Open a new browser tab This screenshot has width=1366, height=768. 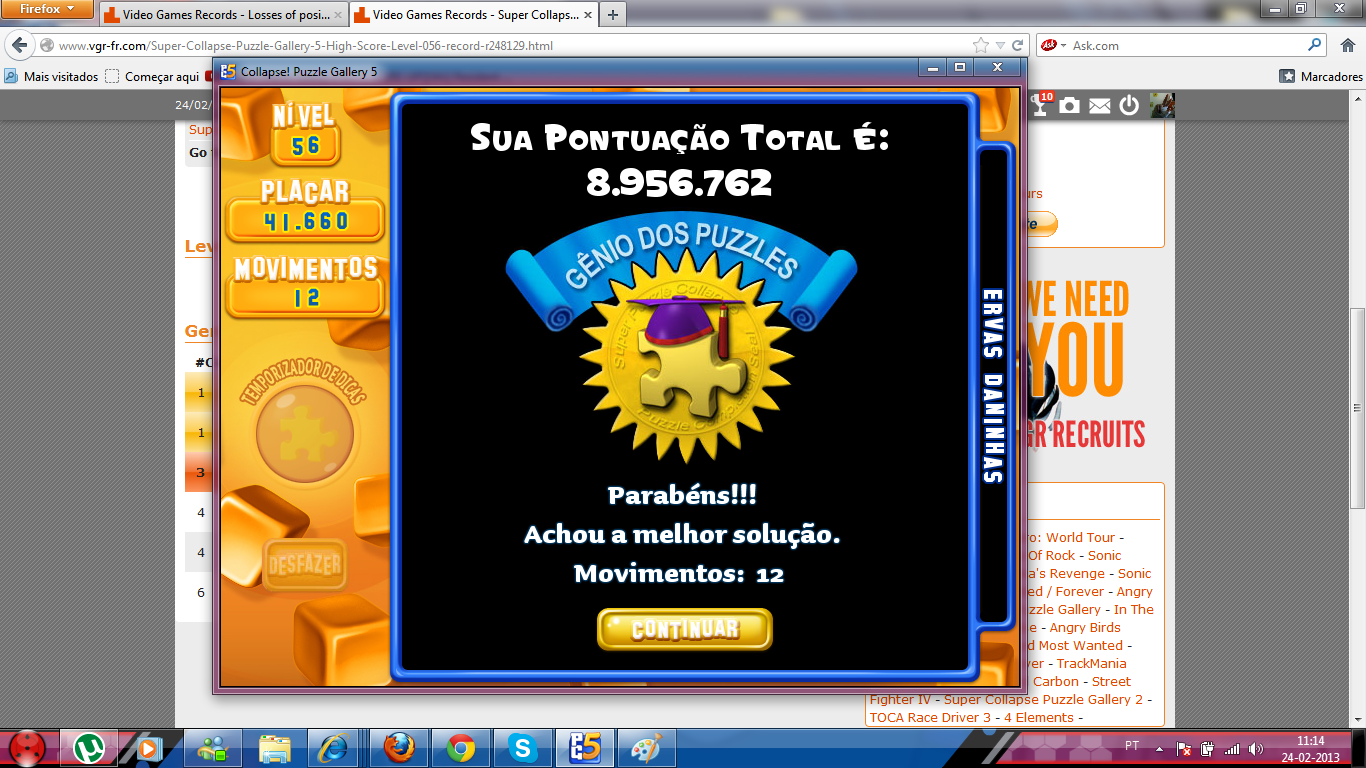pyautogui.click(x=612, y=15)
